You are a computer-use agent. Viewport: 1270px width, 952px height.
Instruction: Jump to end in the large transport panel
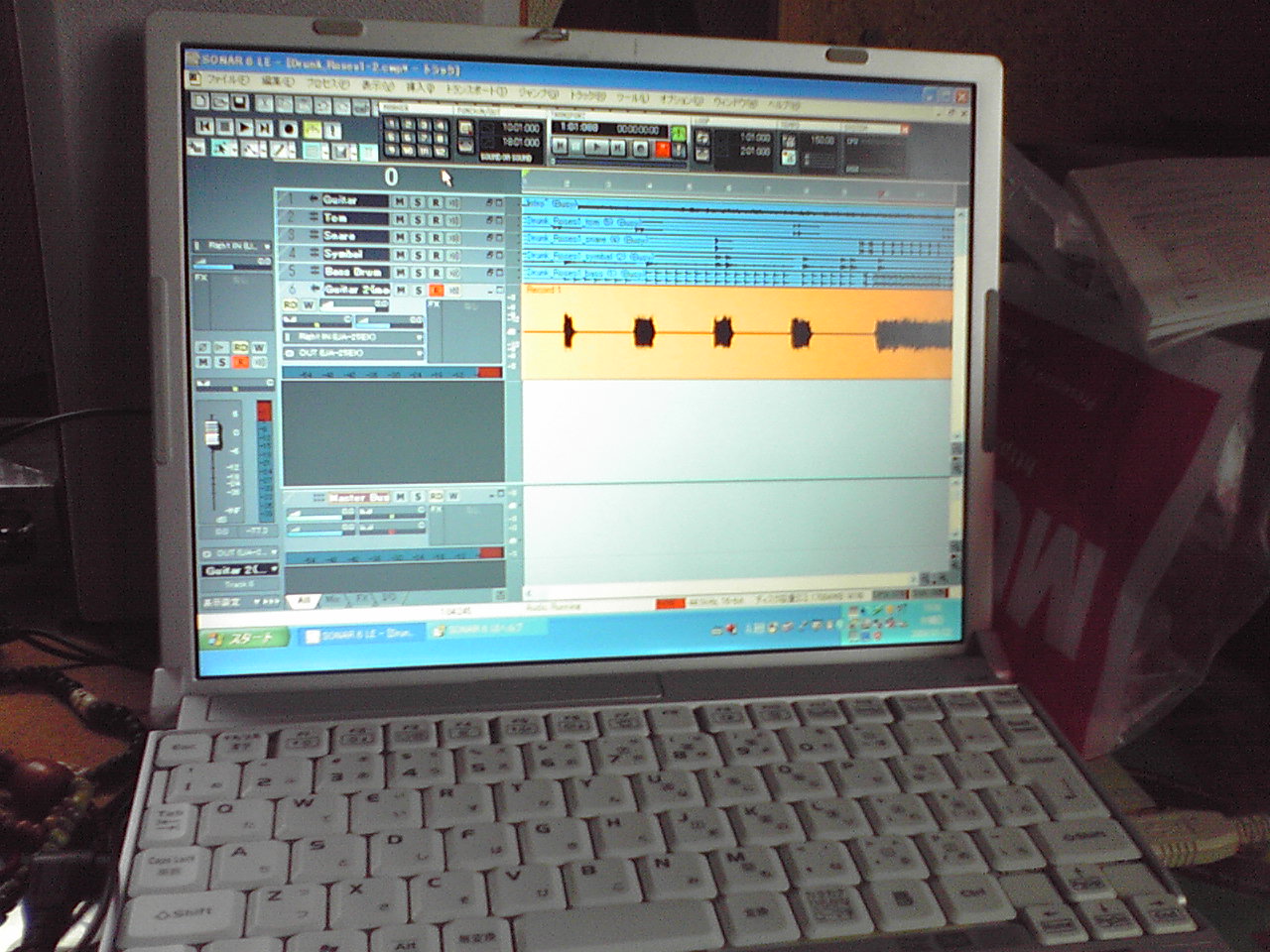[618, 148]
